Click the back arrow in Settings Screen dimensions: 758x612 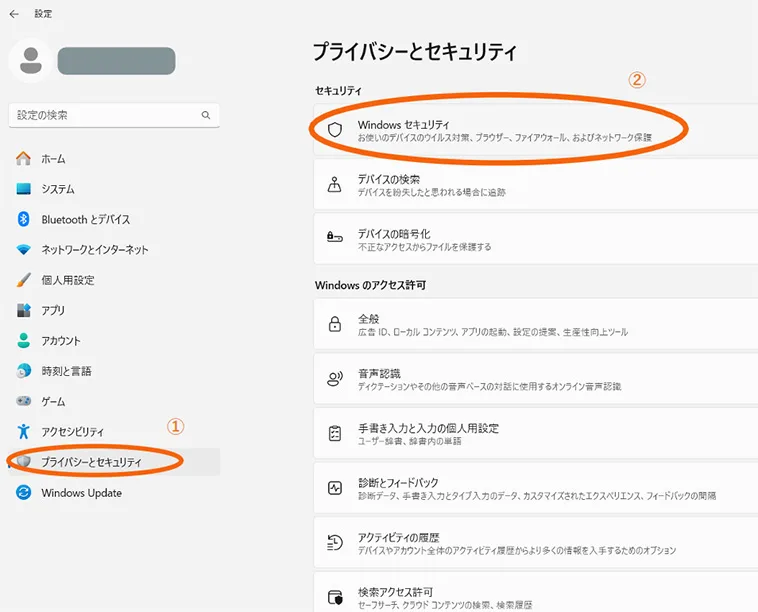click(14, 14)
